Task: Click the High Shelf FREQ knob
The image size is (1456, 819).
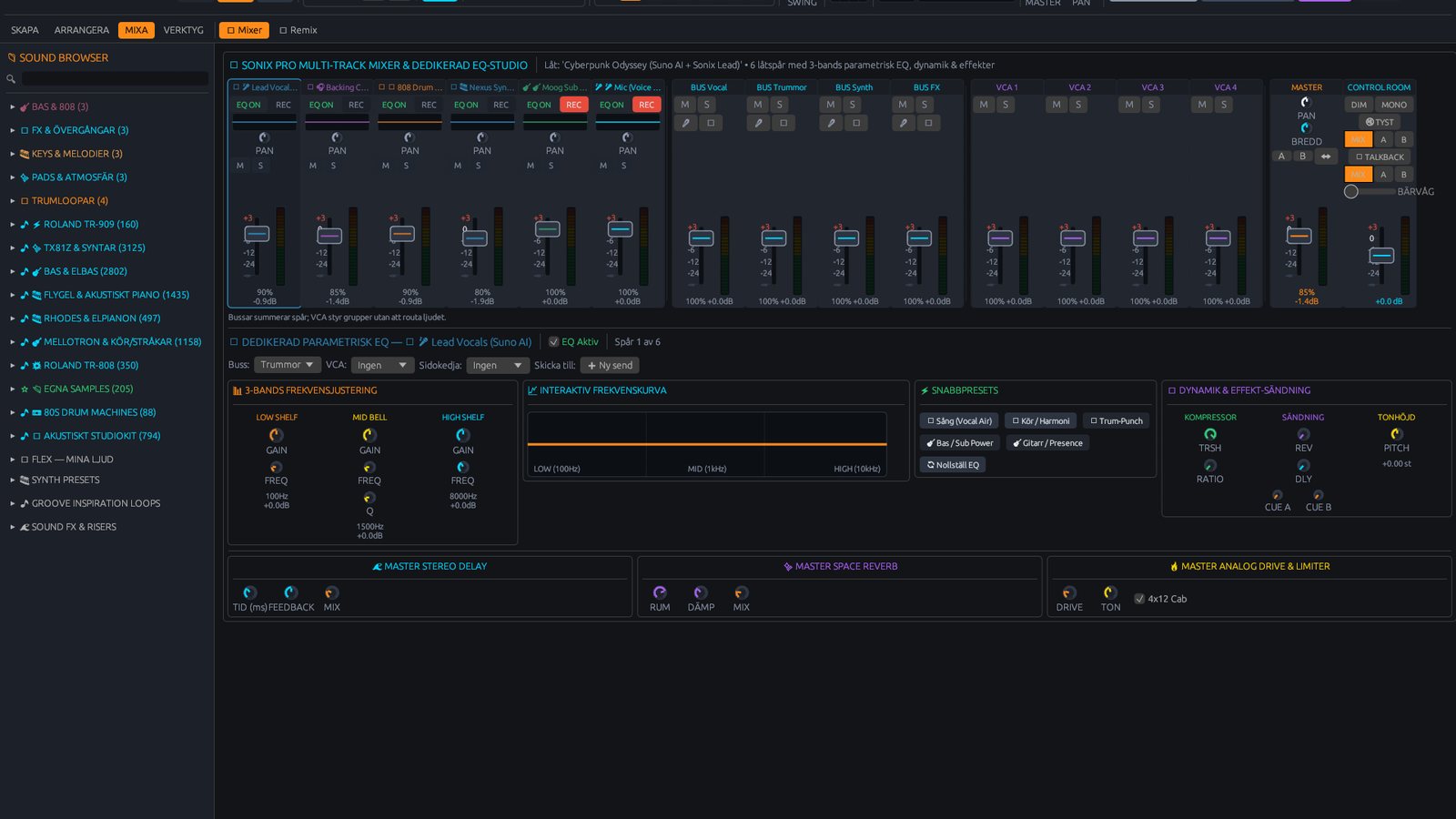Action: (462, 468)
